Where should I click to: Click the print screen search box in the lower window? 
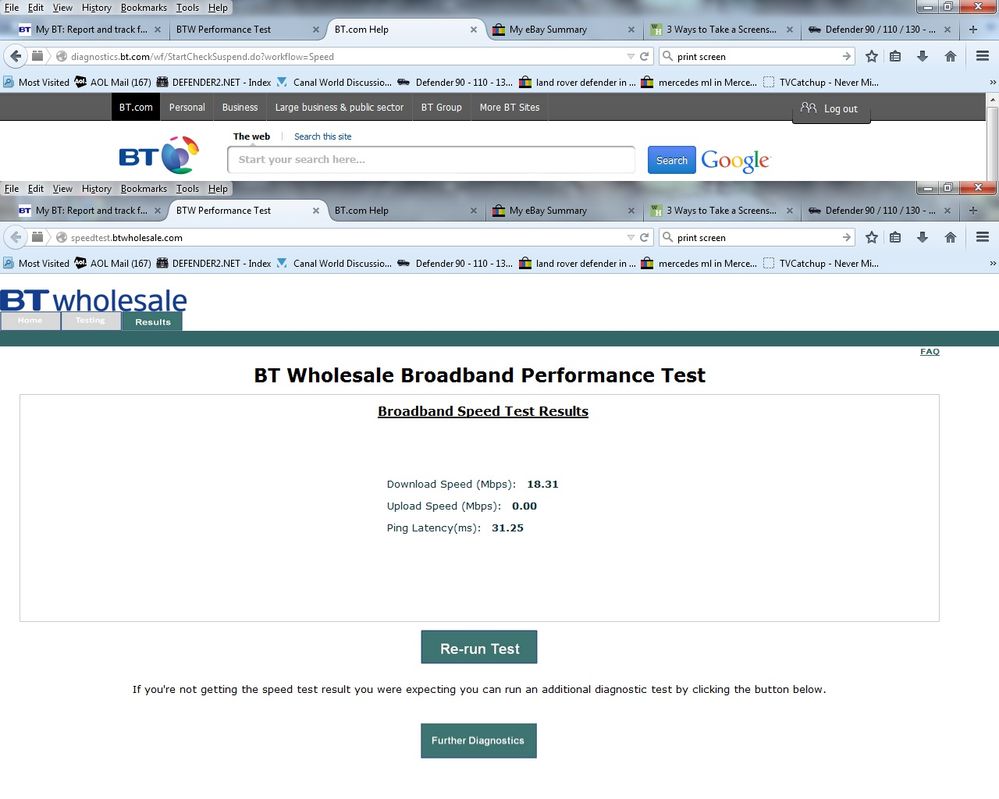coord(757,237)
